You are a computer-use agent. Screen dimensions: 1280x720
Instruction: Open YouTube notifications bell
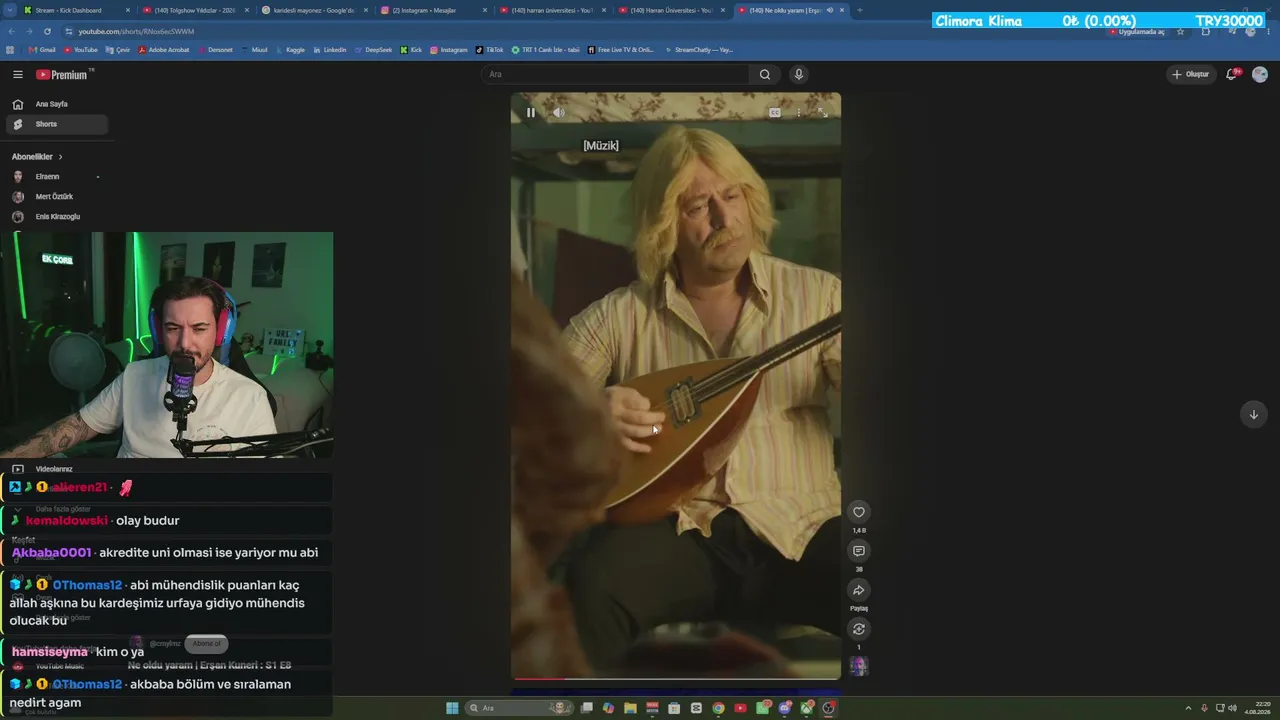1232,74
